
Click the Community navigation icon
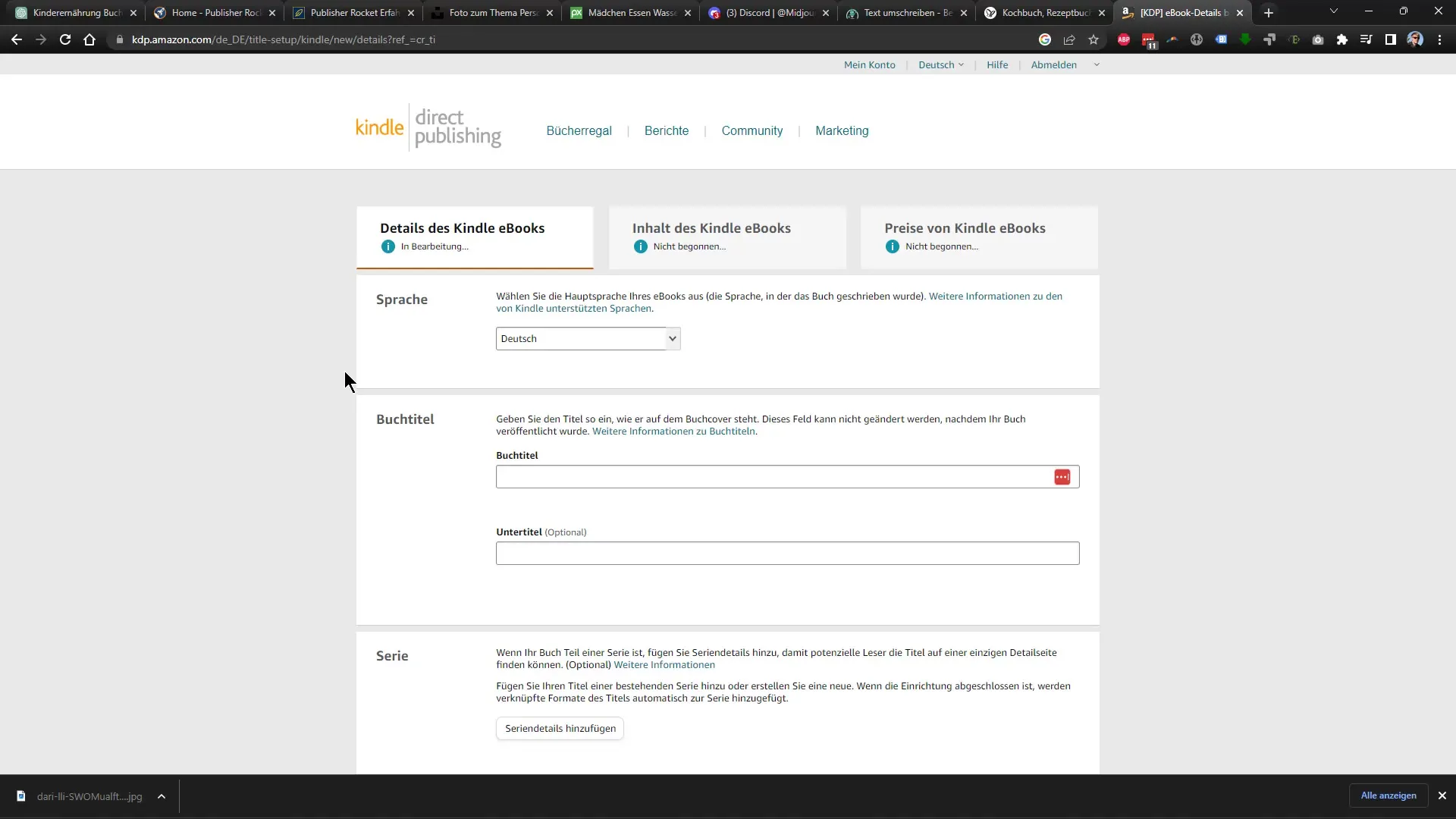click(x=752, y=131)
